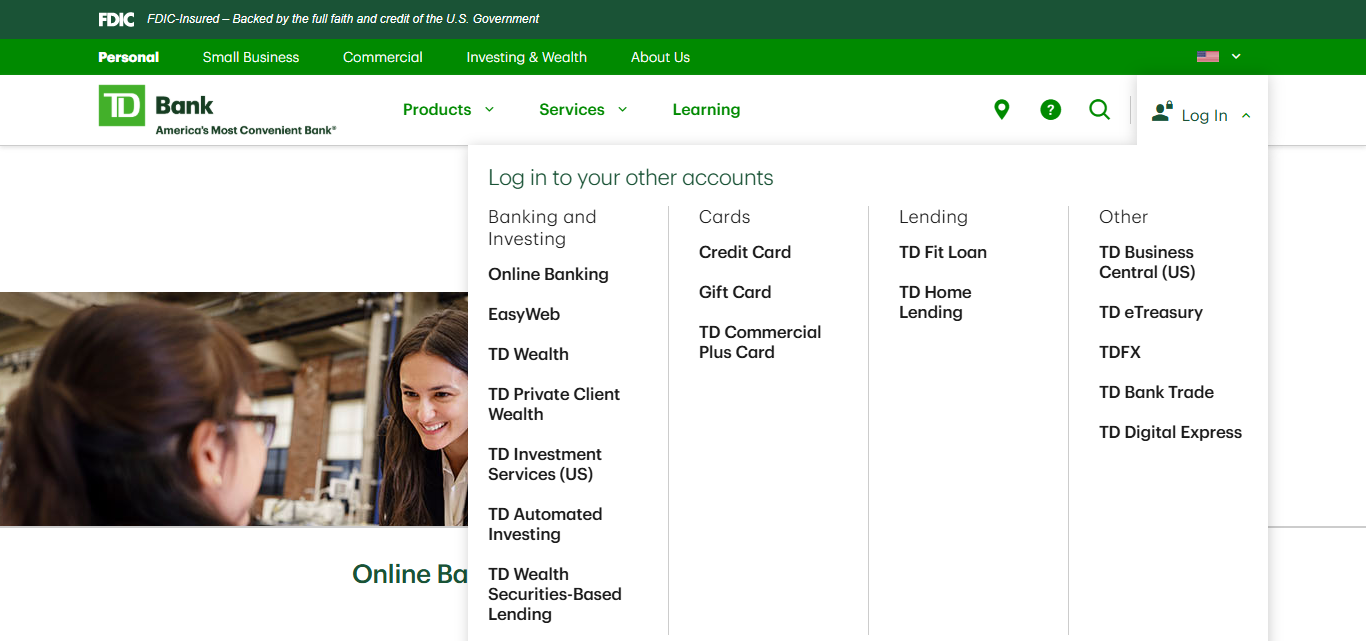Select the Personal tab
Screen dimensions: 1366x641
129,57
